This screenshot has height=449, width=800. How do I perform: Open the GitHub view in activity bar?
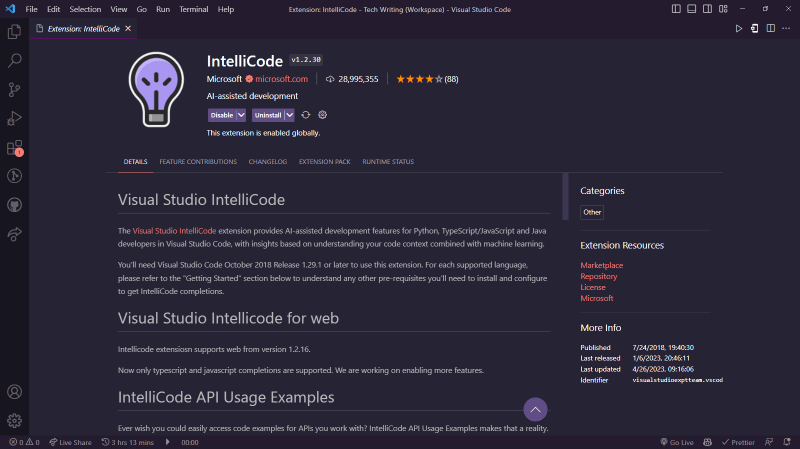tap(14, 205)
